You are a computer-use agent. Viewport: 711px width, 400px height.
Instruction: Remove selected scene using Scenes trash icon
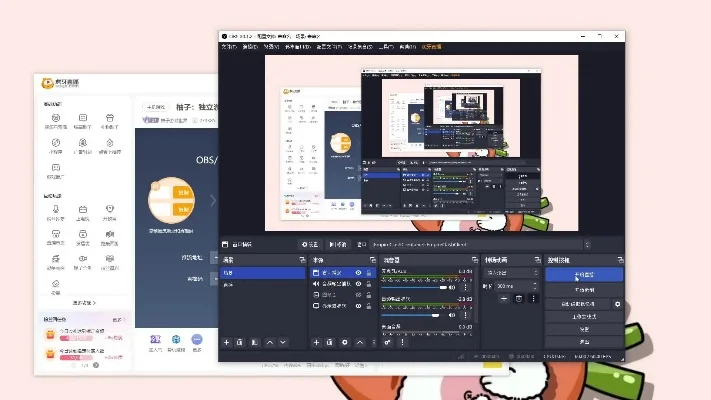pos(240,342)
